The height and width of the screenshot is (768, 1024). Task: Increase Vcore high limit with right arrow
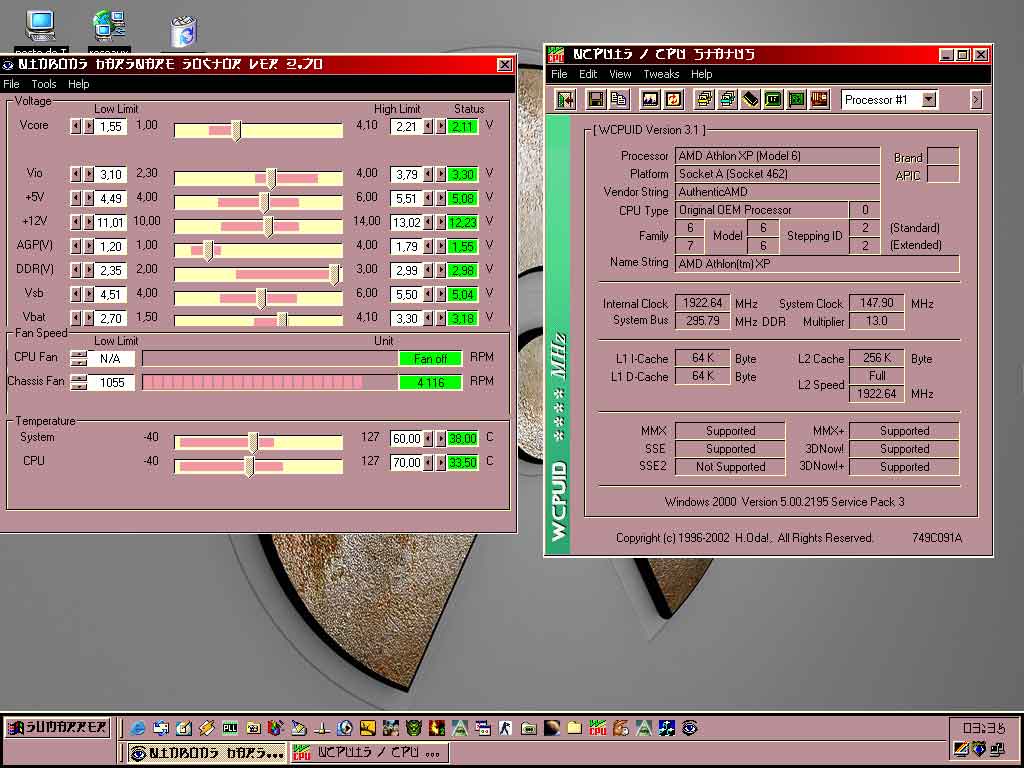coord(441,126)
